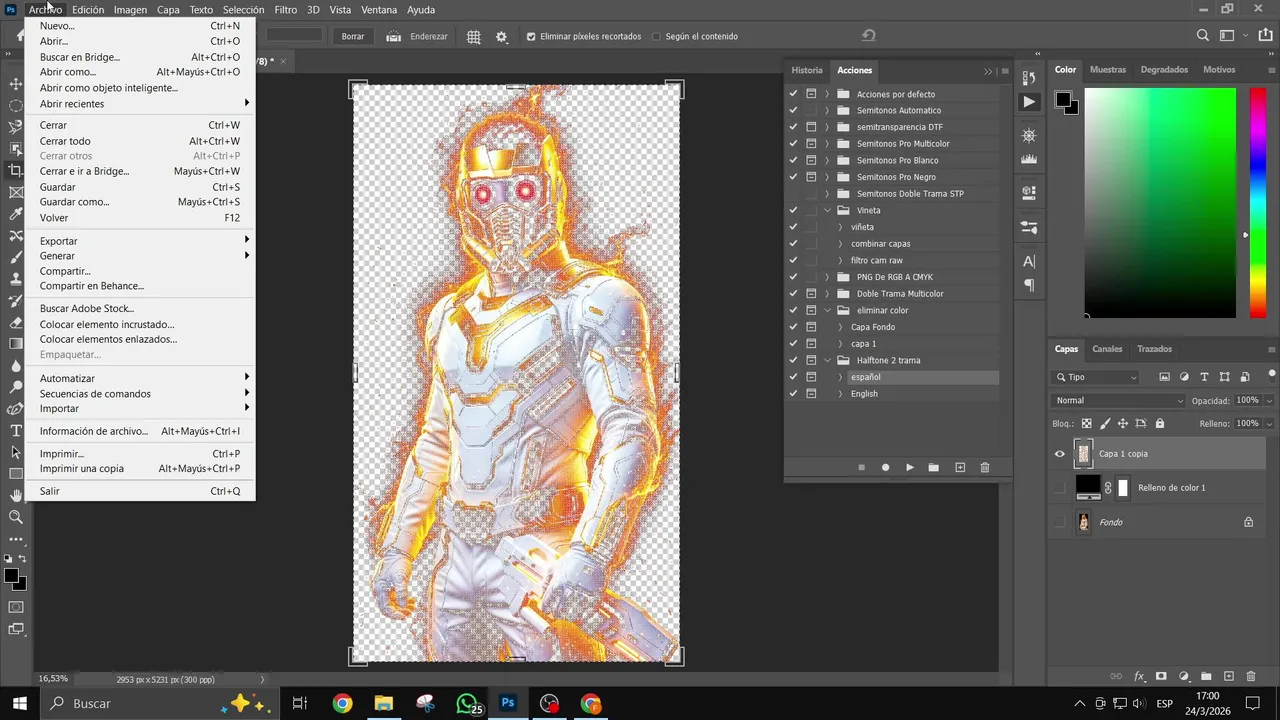Play the selected action

coord(910,467)
